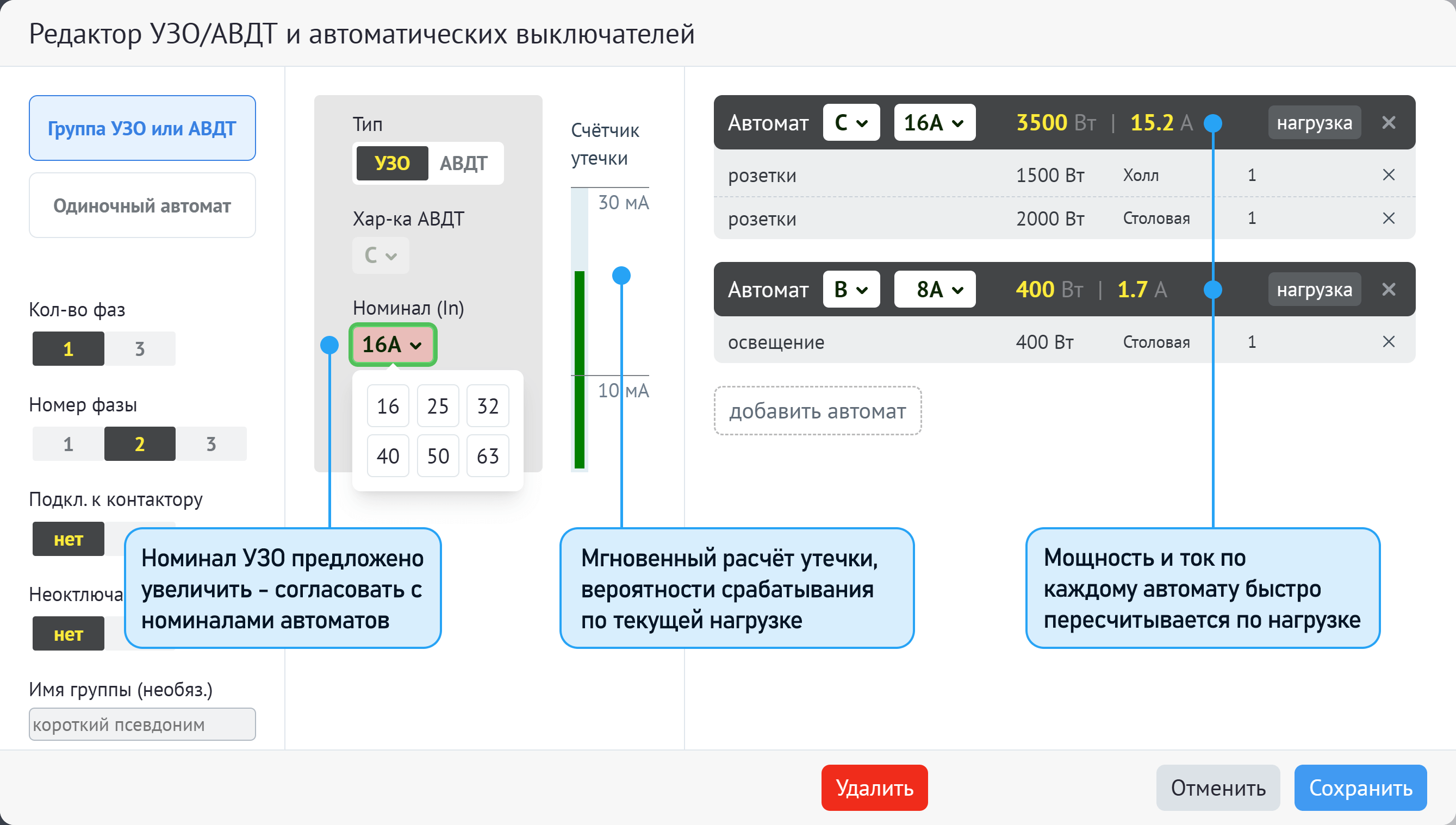This screenshot has width=1456, height=825.
Task: Click the 10 мА leakage mark
Action: coord(624,390)
